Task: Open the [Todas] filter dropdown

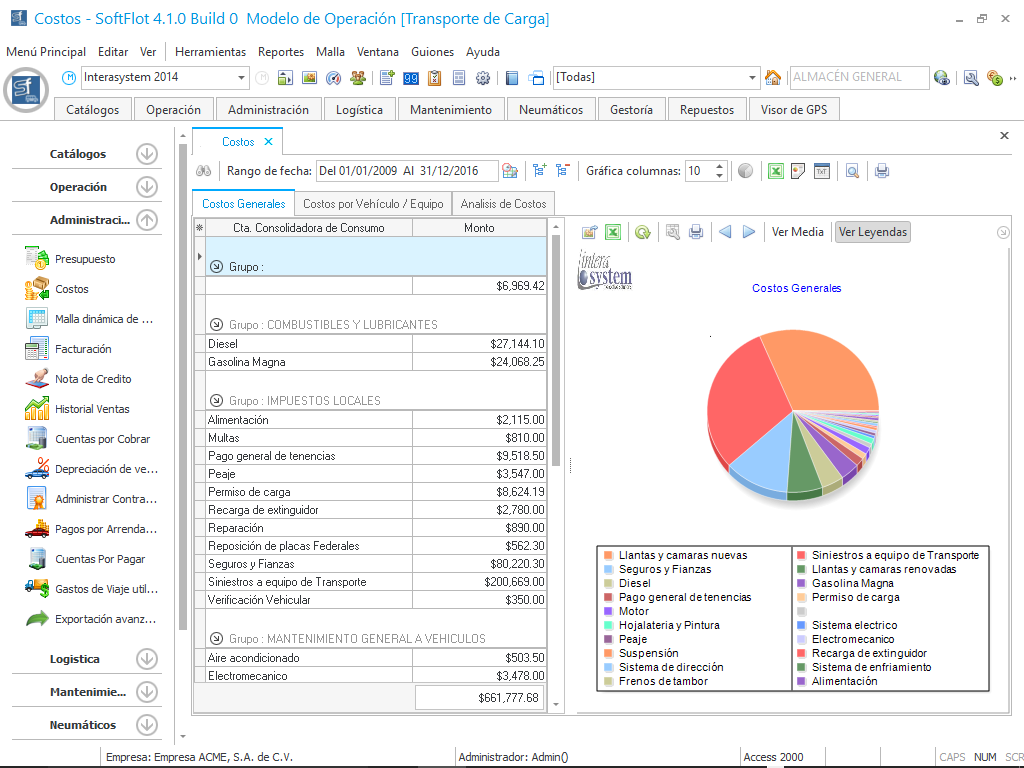Action: point(753,78)
